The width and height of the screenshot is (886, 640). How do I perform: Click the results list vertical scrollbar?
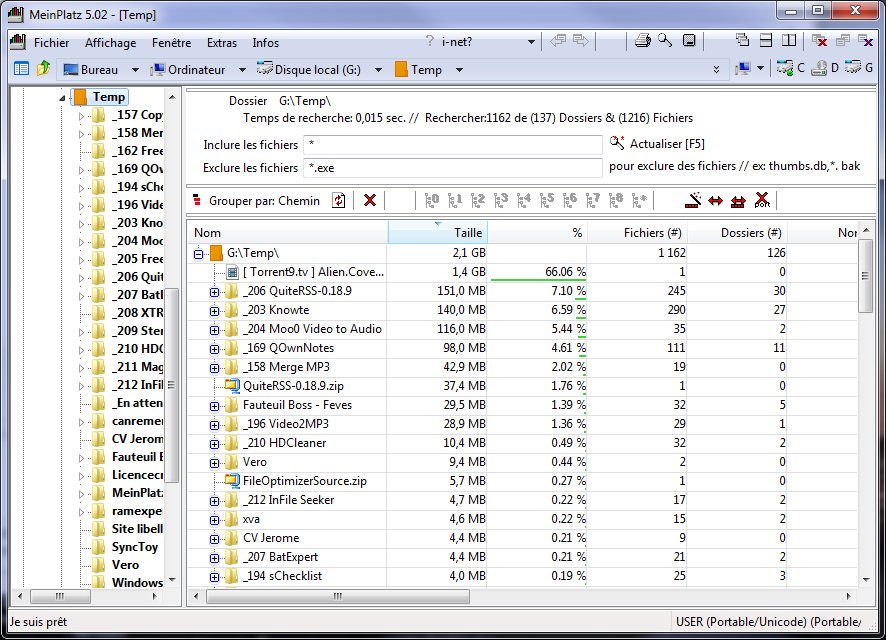866,276
